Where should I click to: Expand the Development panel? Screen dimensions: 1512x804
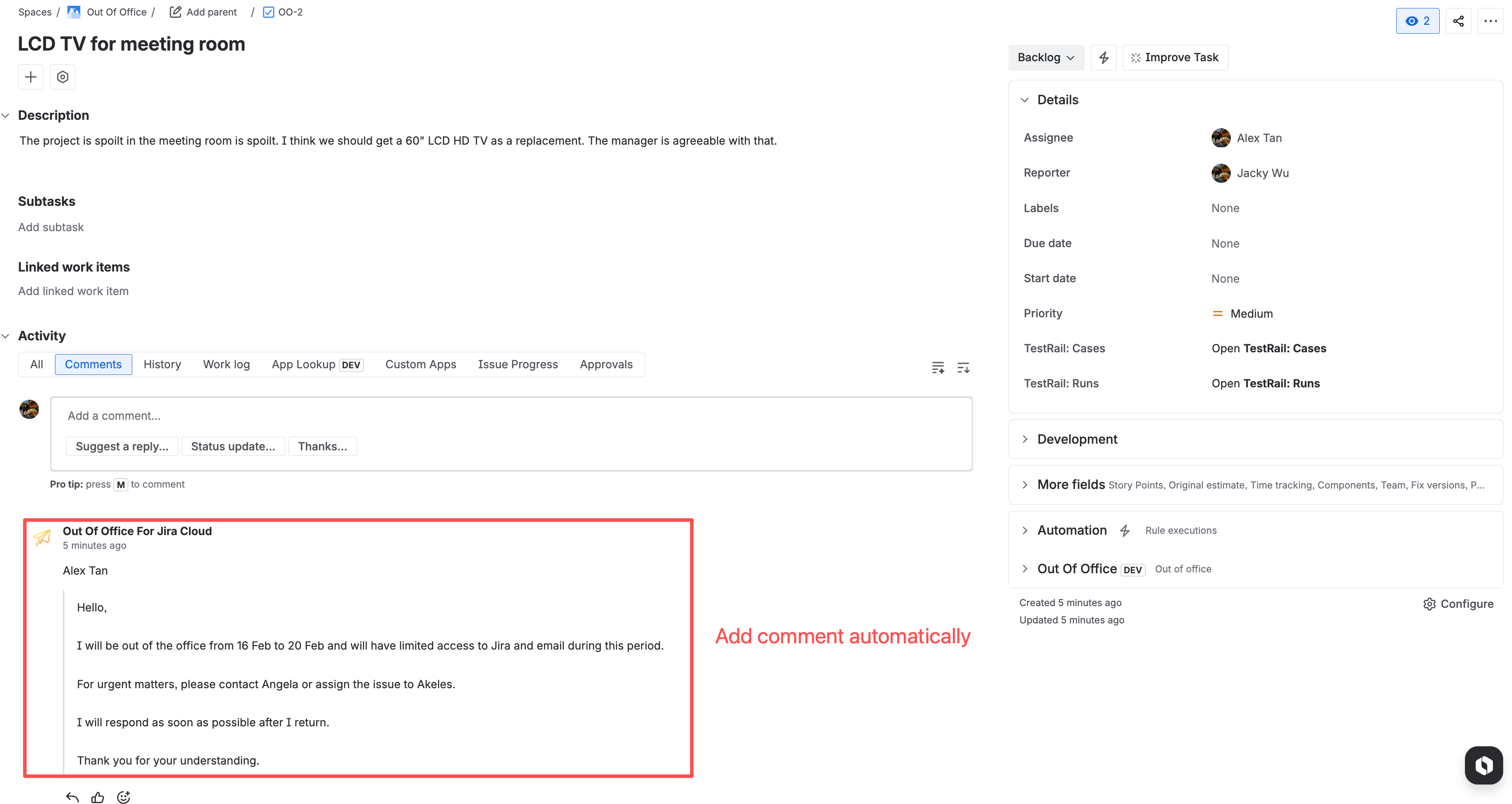click(1025, 439)
